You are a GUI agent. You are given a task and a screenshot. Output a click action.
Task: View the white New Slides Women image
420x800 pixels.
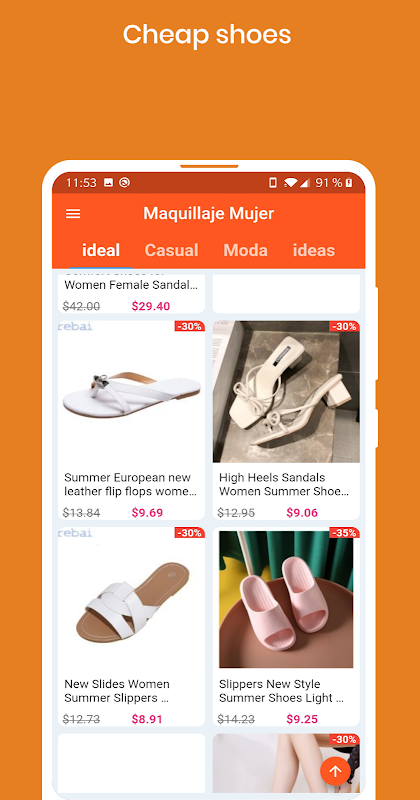(131, 598)
